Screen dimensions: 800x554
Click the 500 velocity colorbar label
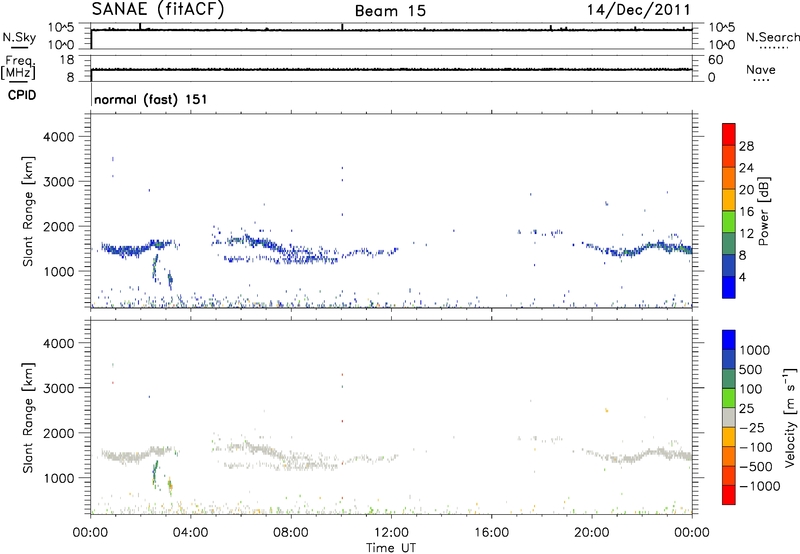[x=753, y=370]
